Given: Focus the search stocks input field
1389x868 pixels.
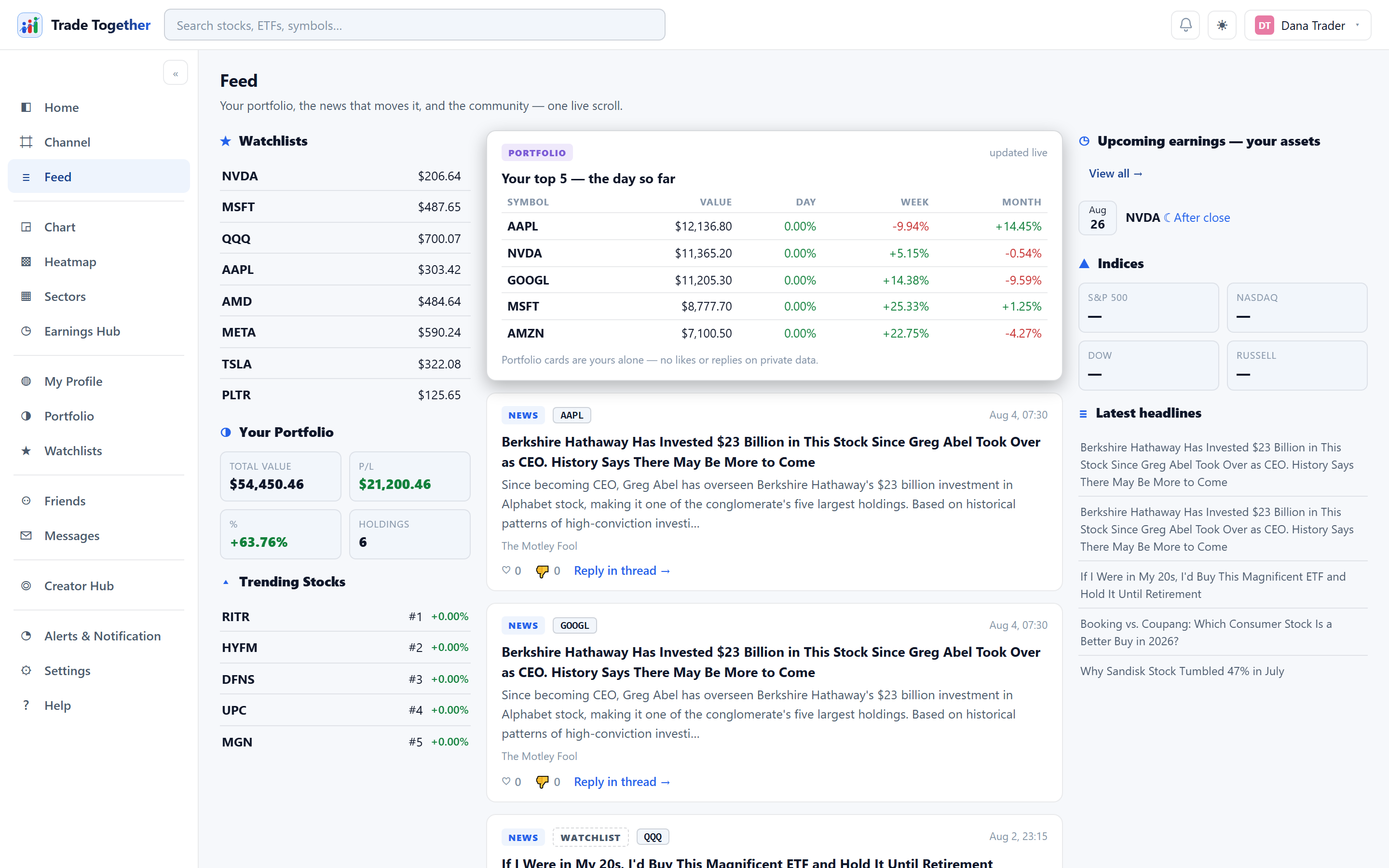Looking at the screenshot, I should [414, 25].
